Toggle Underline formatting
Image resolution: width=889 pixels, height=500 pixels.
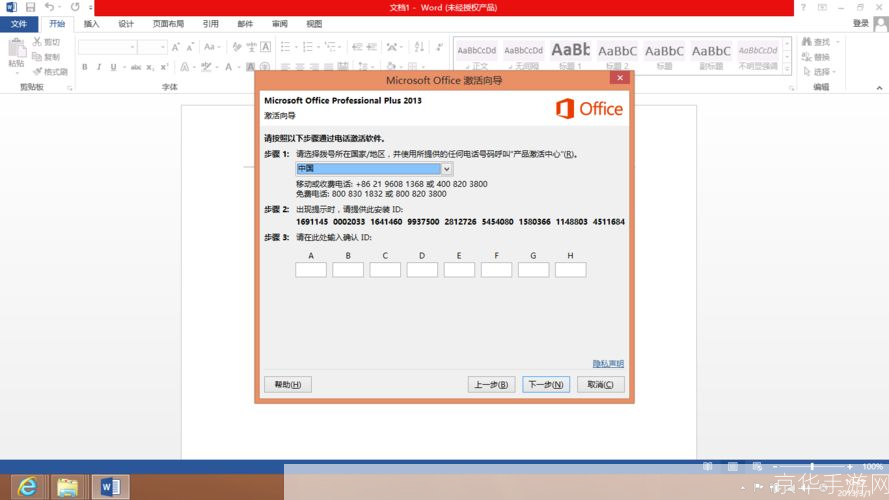(x=113, y=67)
